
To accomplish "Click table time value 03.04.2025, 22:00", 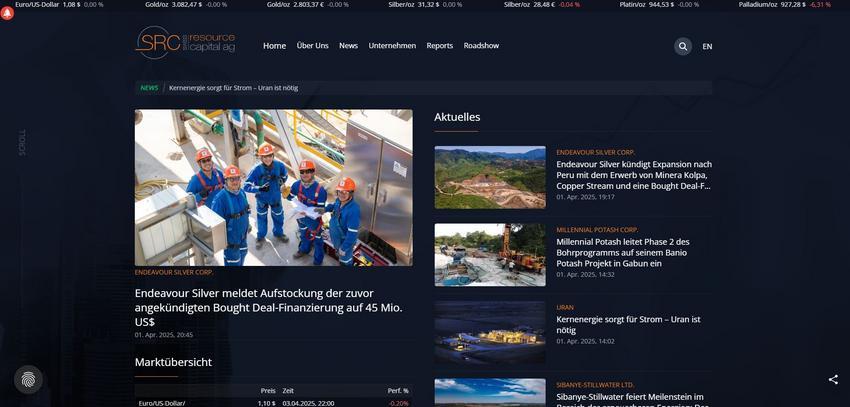I will pos(308,403).
